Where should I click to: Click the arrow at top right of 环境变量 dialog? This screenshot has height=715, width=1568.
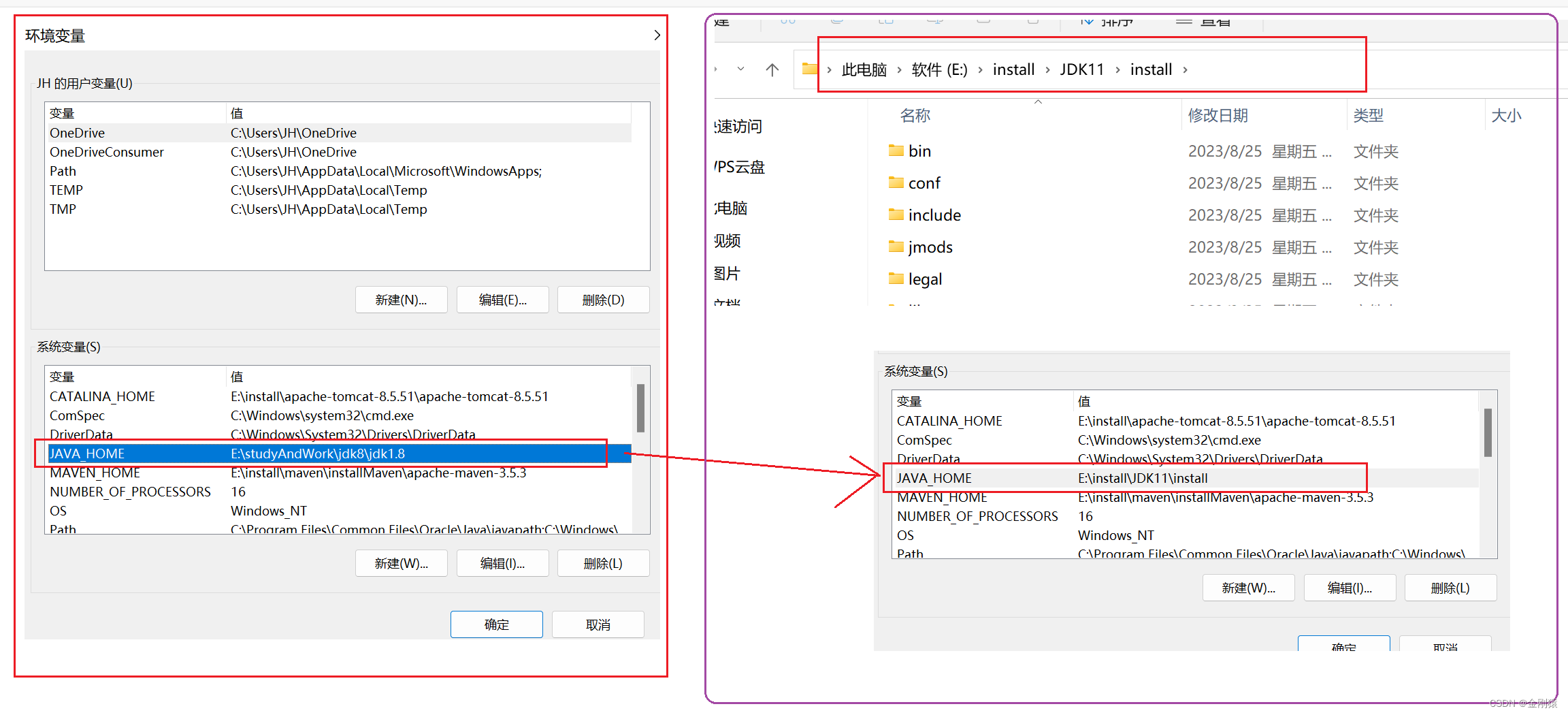[657, 35]
